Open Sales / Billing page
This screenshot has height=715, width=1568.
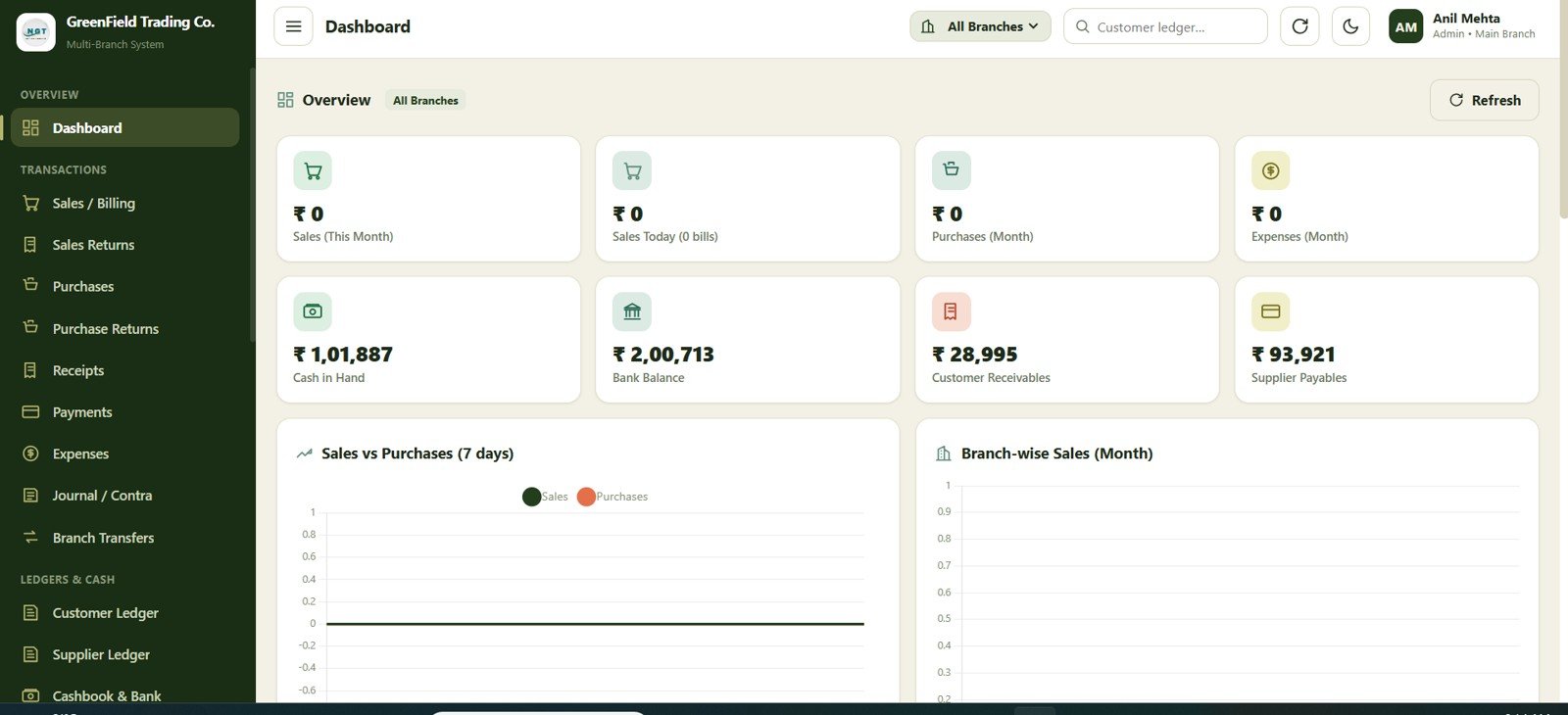pyautogui.click(x=124, y=203)
